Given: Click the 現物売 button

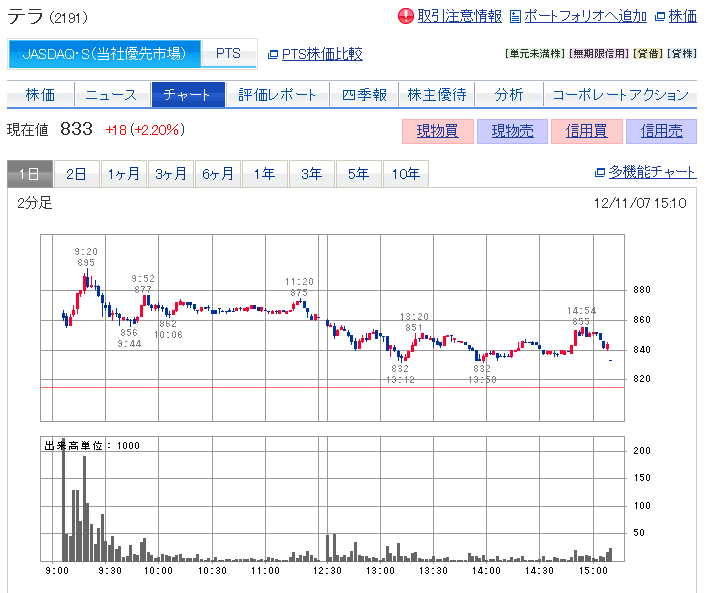Looking at the screenshot, I should click(x=512, y=131).
